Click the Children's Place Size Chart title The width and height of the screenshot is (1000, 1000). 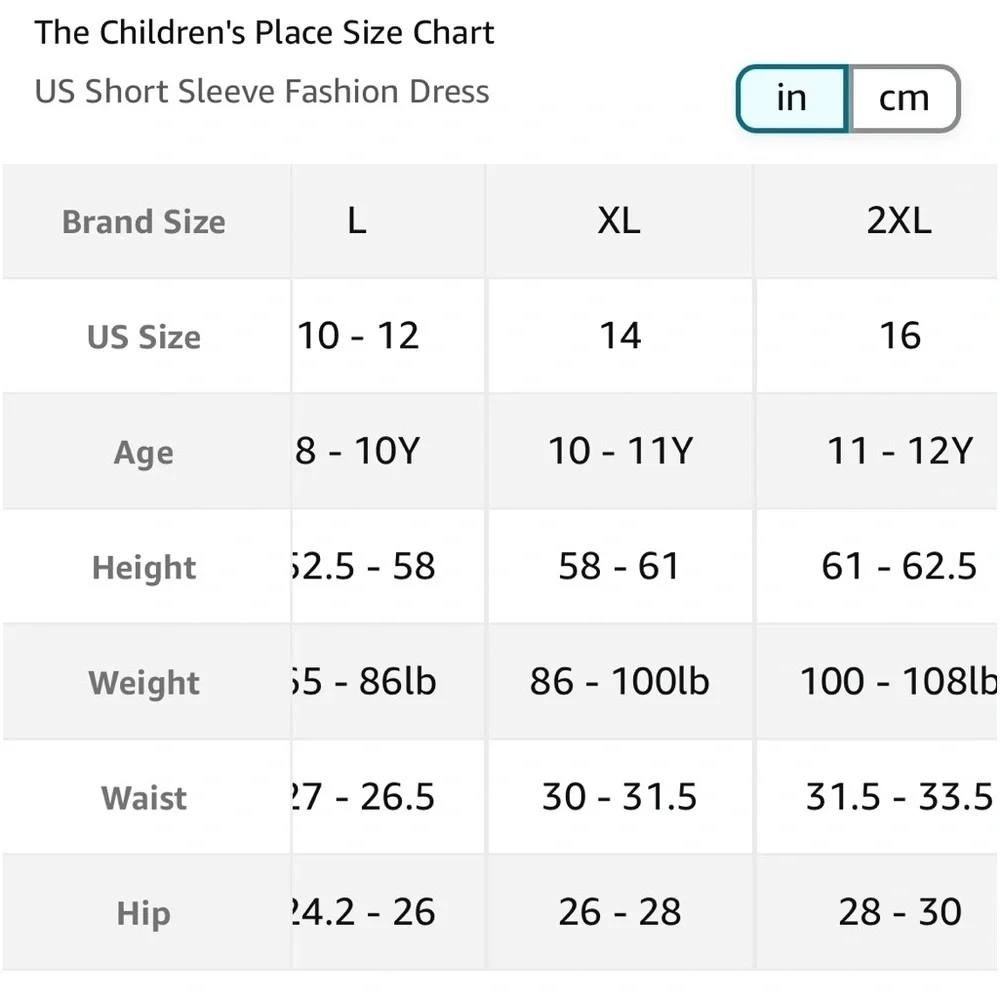pyautogui.click(x=264, y=33)
